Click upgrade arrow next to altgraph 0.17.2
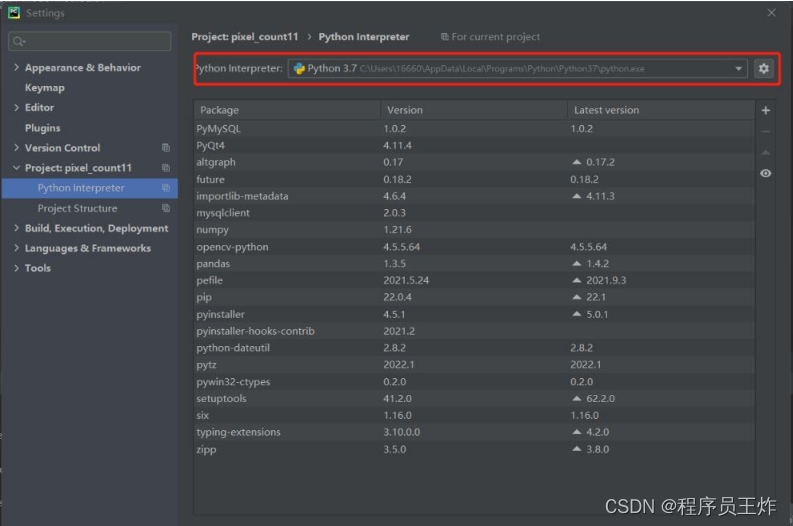 (x=577, y=162)
